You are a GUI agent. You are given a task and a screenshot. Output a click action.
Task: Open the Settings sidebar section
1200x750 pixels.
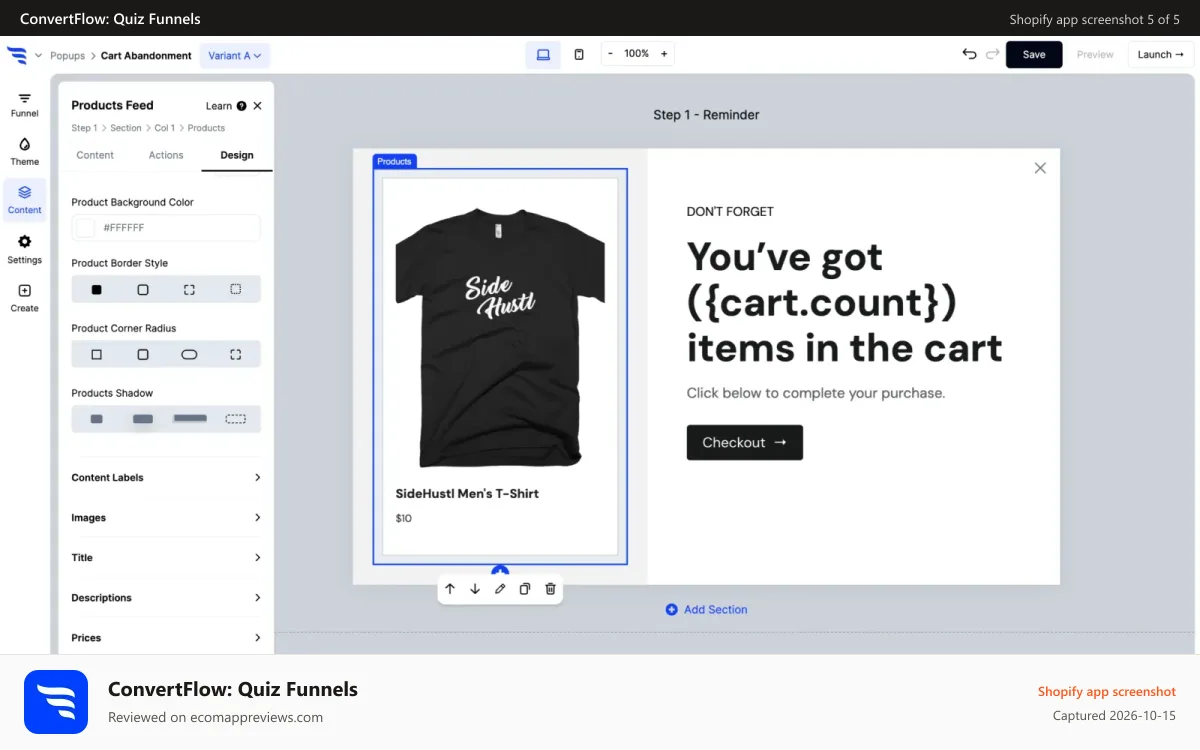pos(24,249)
